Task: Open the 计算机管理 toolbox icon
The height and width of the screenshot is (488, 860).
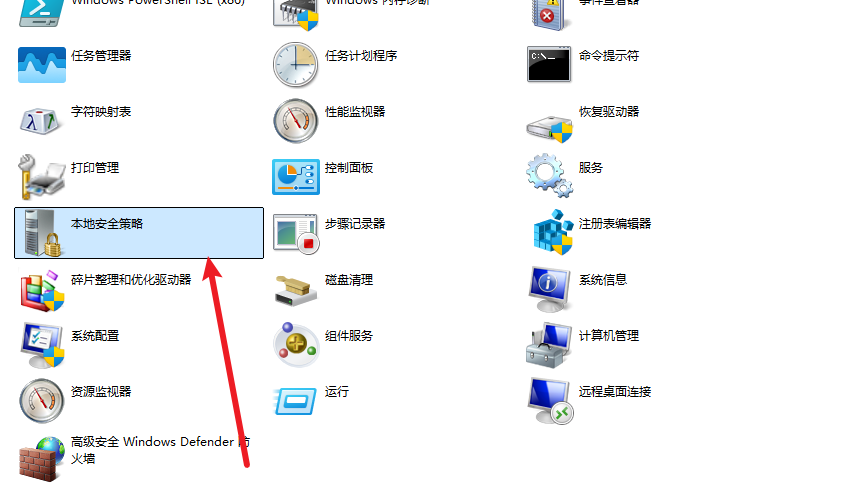Action: [x=550, y=345]
